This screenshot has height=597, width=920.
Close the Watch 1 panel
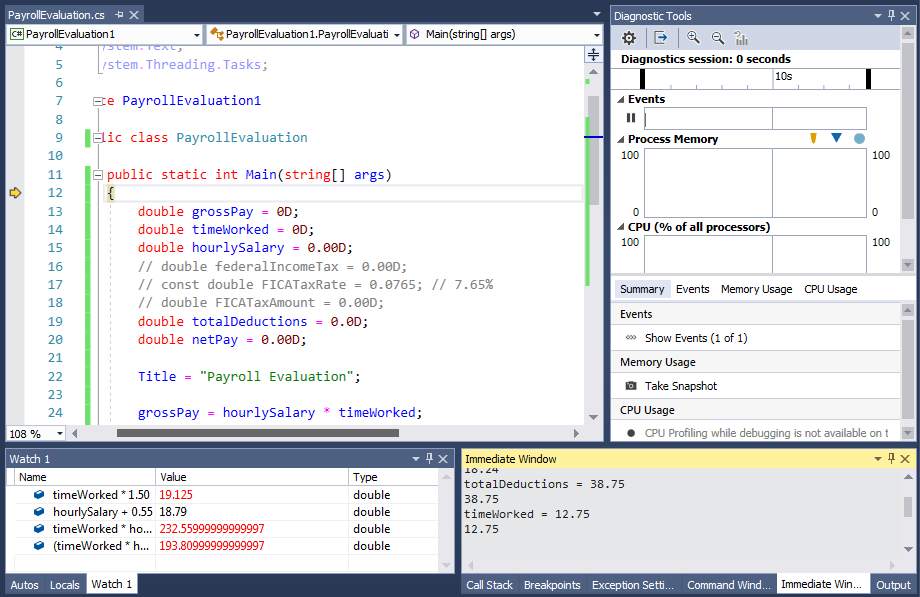click(443, 458)
